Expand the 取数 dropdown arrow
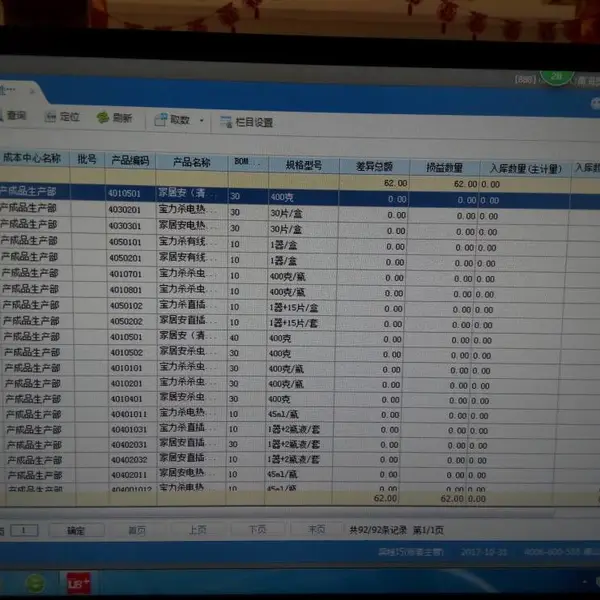The height and width of the screenshot is (600, 600). point(202,121)
